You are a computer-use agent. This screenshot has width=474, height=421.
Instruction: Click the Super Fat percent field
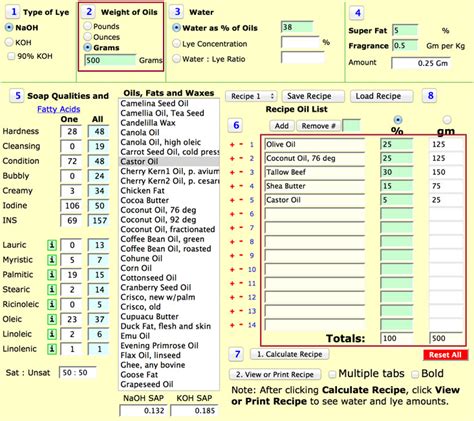click(x=405, y=31)
